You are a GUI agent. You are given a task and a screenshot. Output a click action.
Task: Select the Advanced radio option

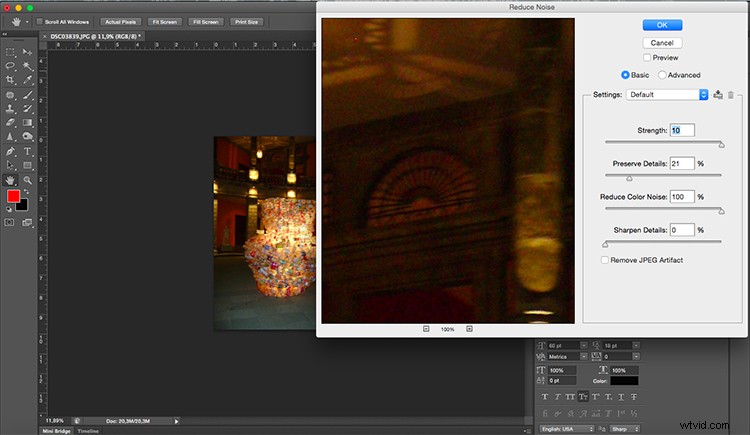tap(662, 75)
